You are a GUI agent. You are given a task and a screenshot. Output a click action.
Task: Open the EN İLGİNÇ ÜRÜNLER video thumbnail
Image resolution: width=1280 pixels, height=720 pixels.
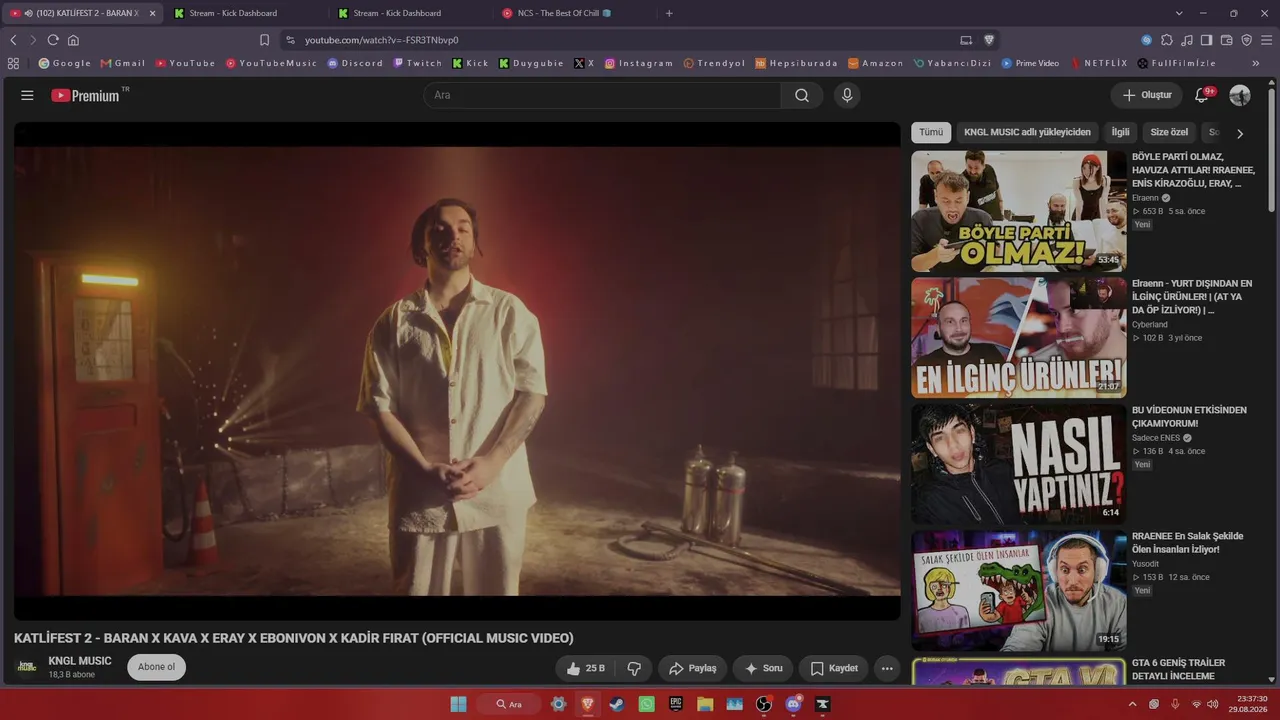click(1018, 338)
